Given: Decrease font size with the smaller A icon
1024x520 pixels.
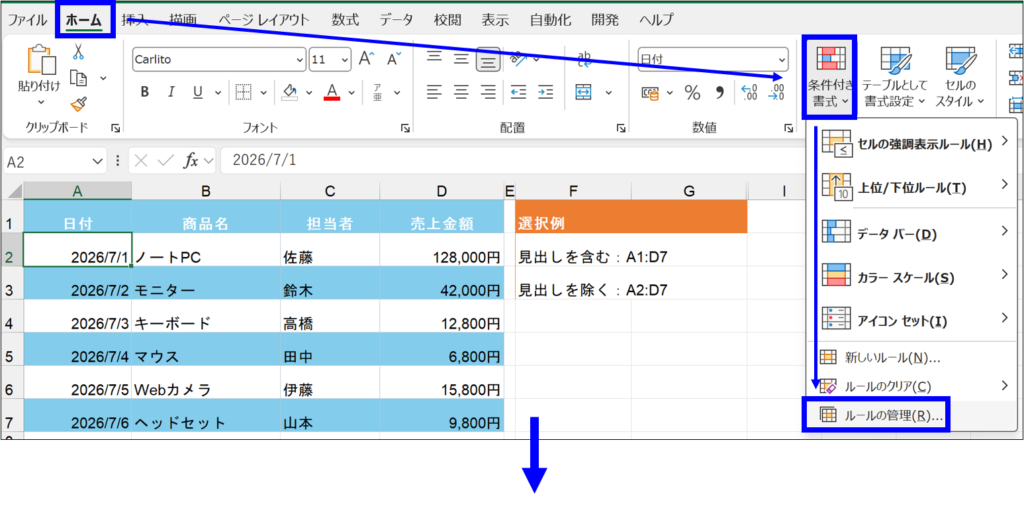Looking at the screenshot, I should coord(394,59).
